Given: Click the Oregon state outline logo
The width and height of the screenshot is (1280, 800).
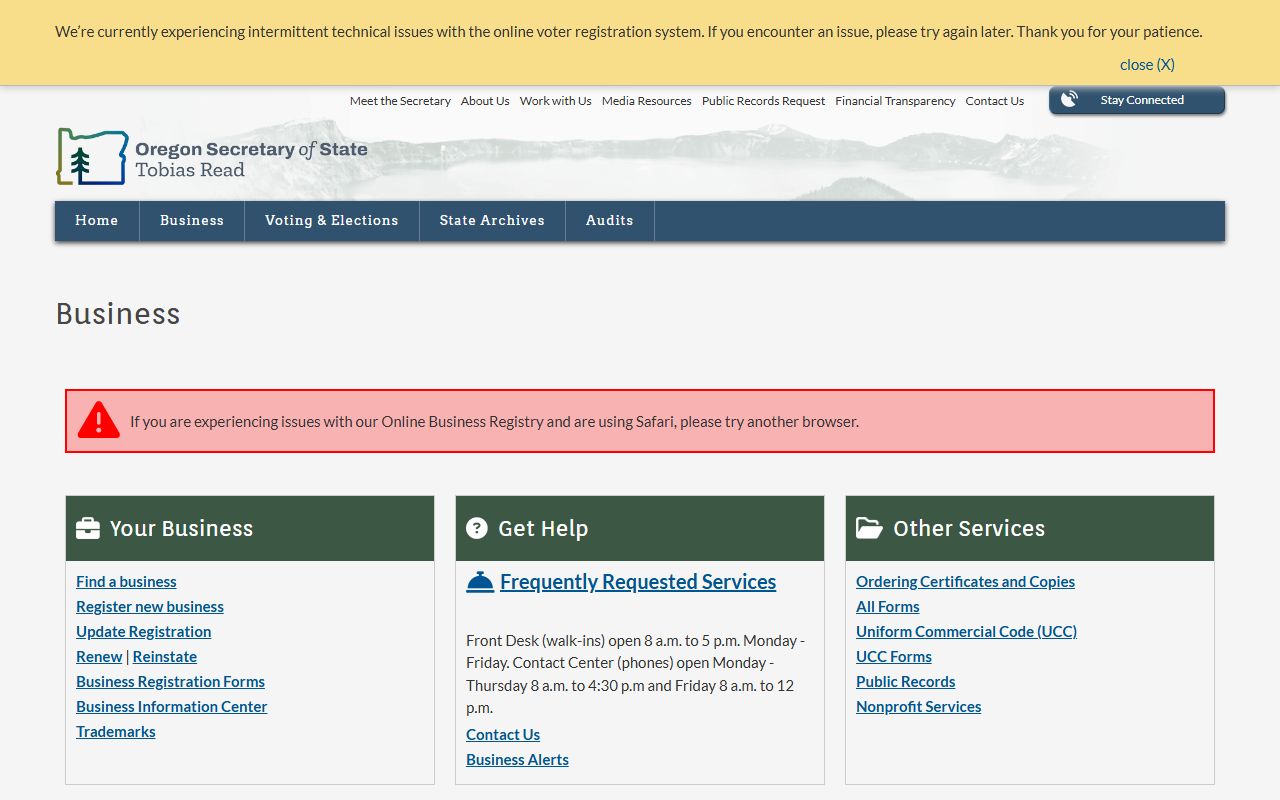Looking at the screenshot, I should (92, 157).
